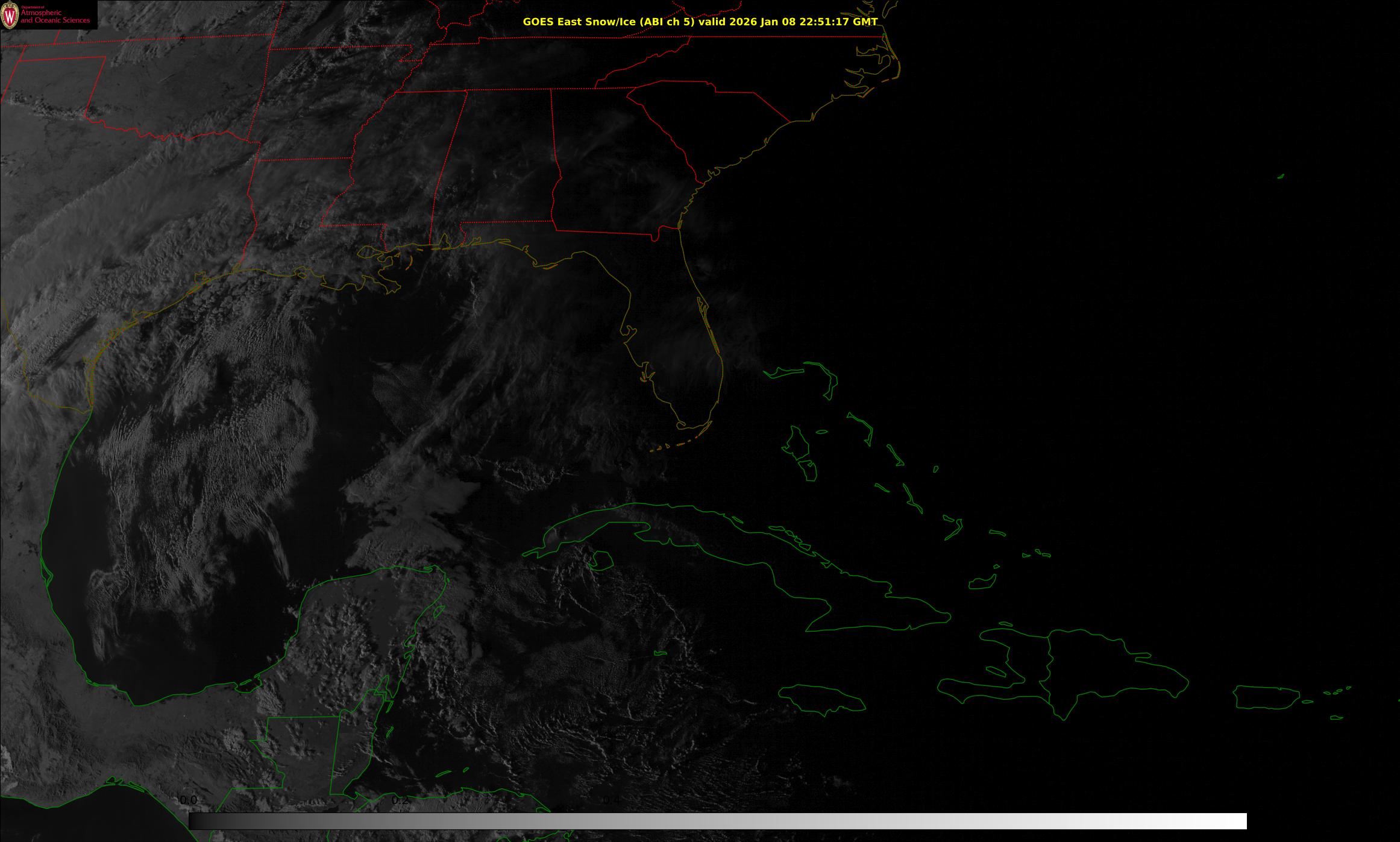The width and height of the screenshot is (1400, 842).
Task: Click the 0.0 colorbar label
Action: [189, 800]
